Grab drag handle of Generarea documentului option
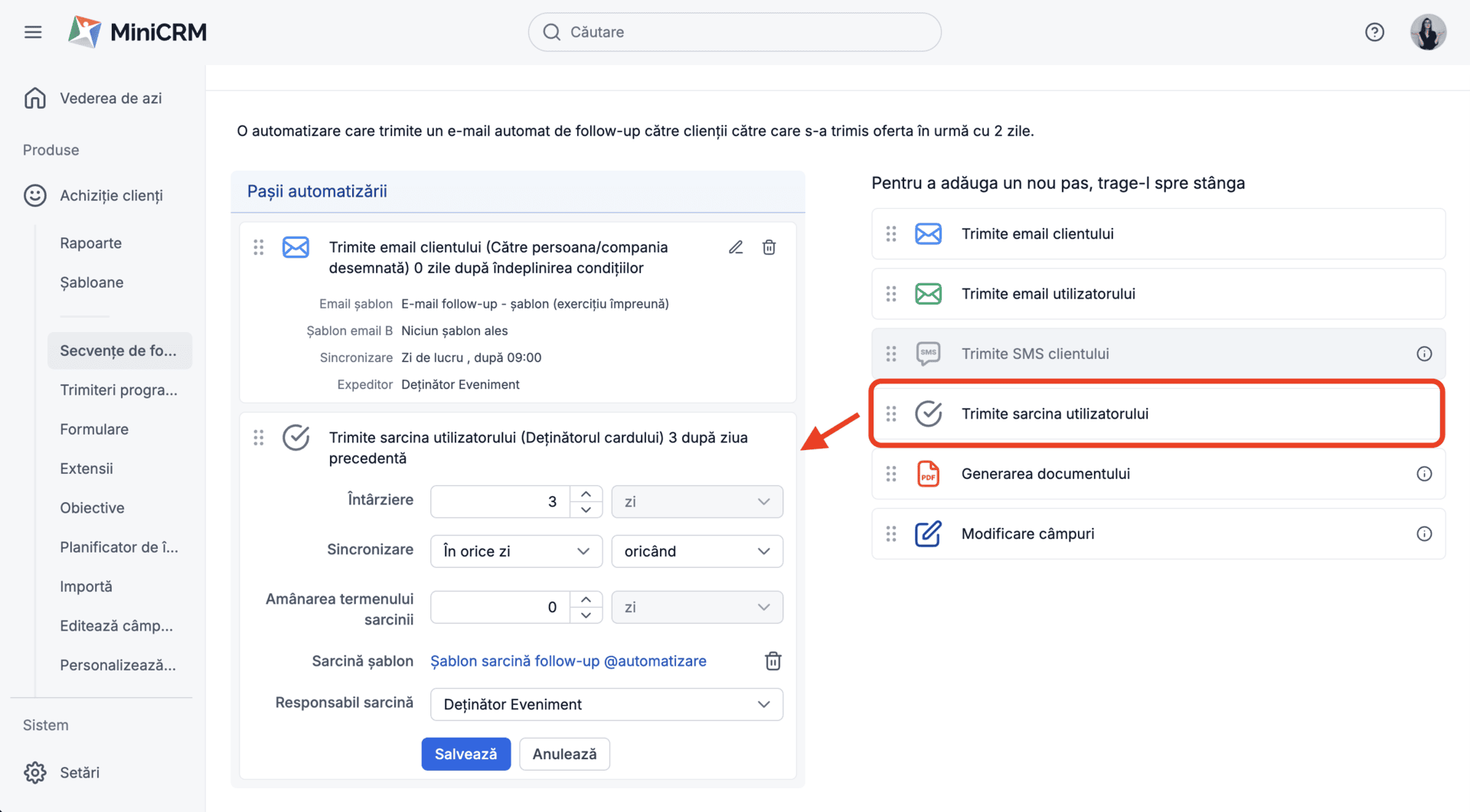This screenshot has height=812, width=1470. (891, 474)
